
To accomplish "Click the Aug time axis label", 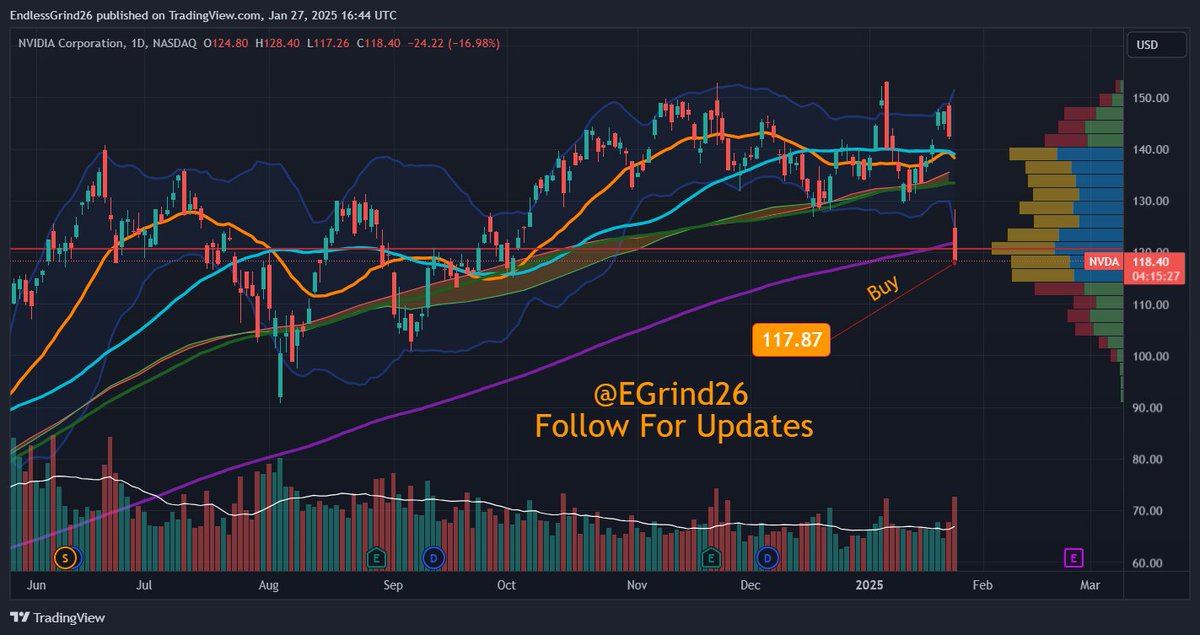I will pyautogui.click(x=268, y=585).
